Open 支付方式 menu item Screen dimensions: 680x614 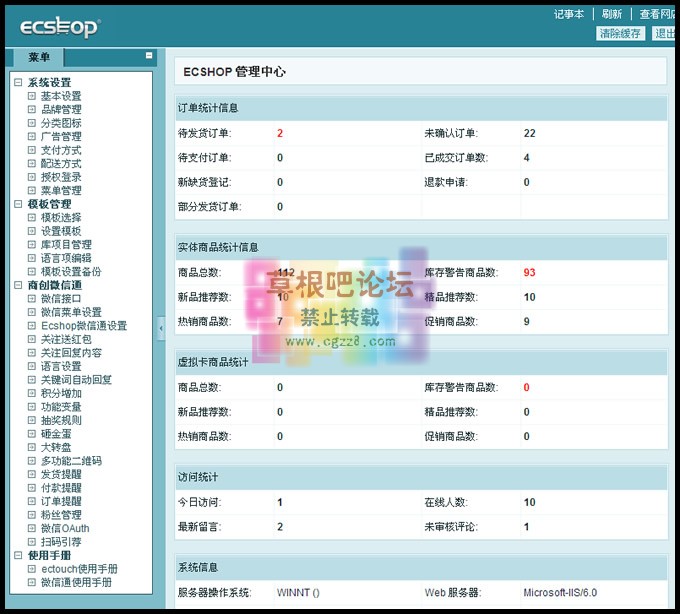coord(61,150)
